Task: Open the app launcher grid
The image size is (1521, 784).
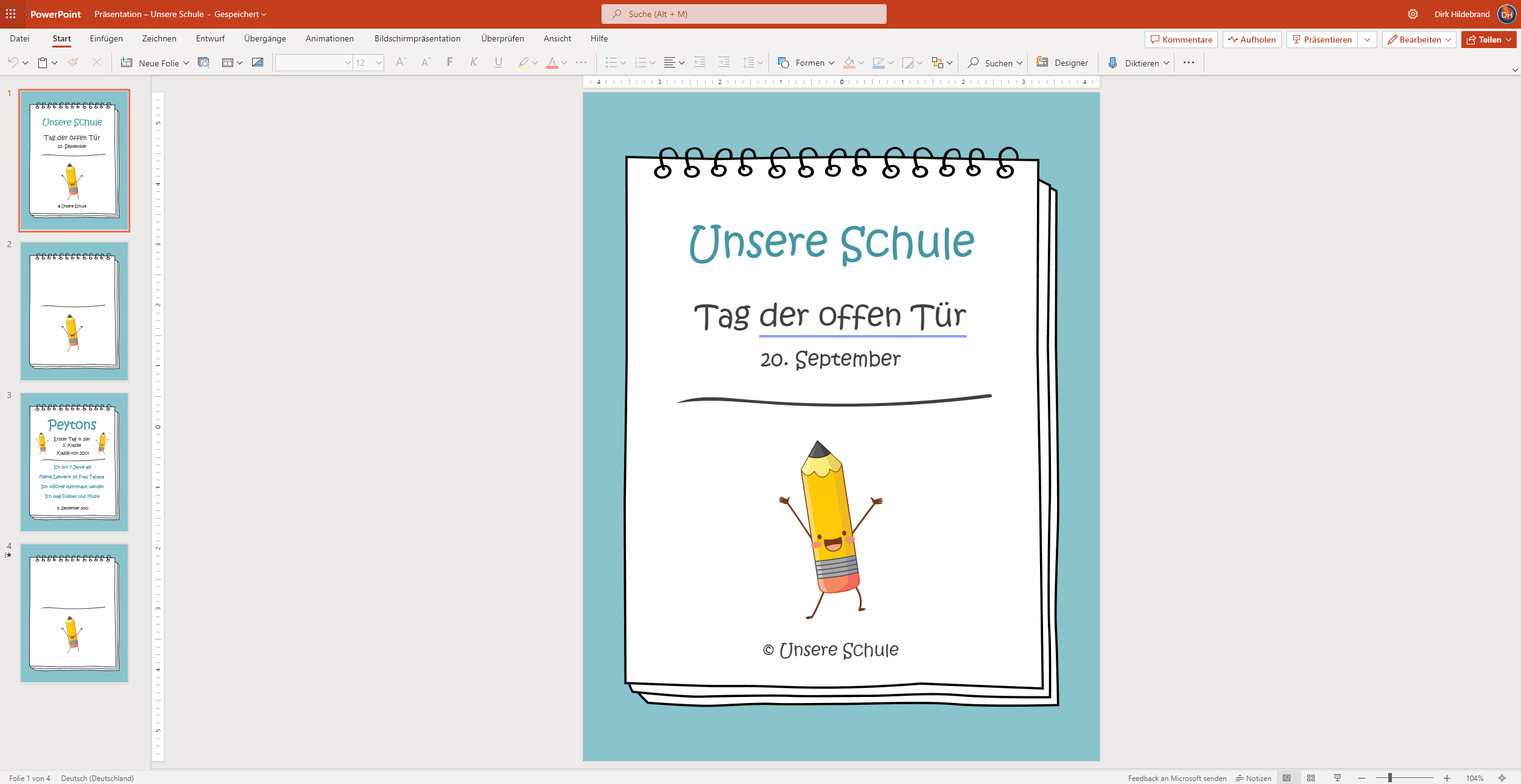Action: pyautogui.click(x=11, y=13)
